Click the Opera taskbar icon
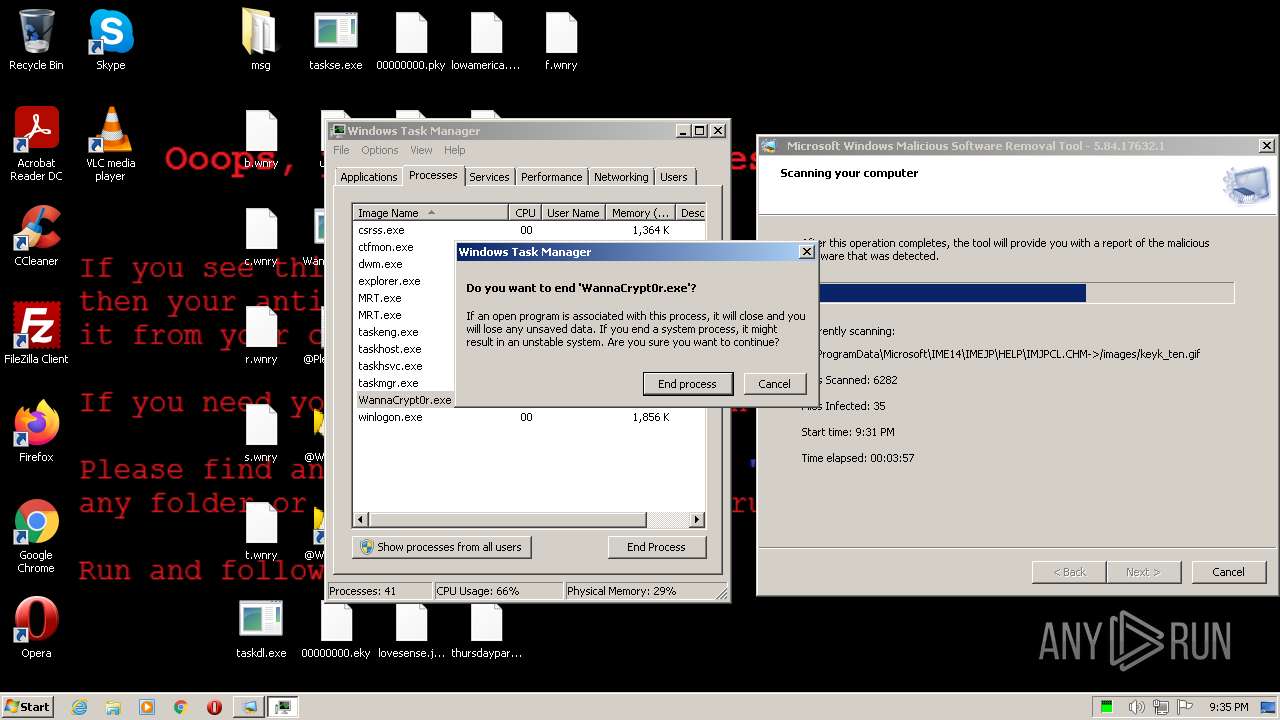Image resolution: width=1280 pixels, height=720 pixels. pos(214,707)
